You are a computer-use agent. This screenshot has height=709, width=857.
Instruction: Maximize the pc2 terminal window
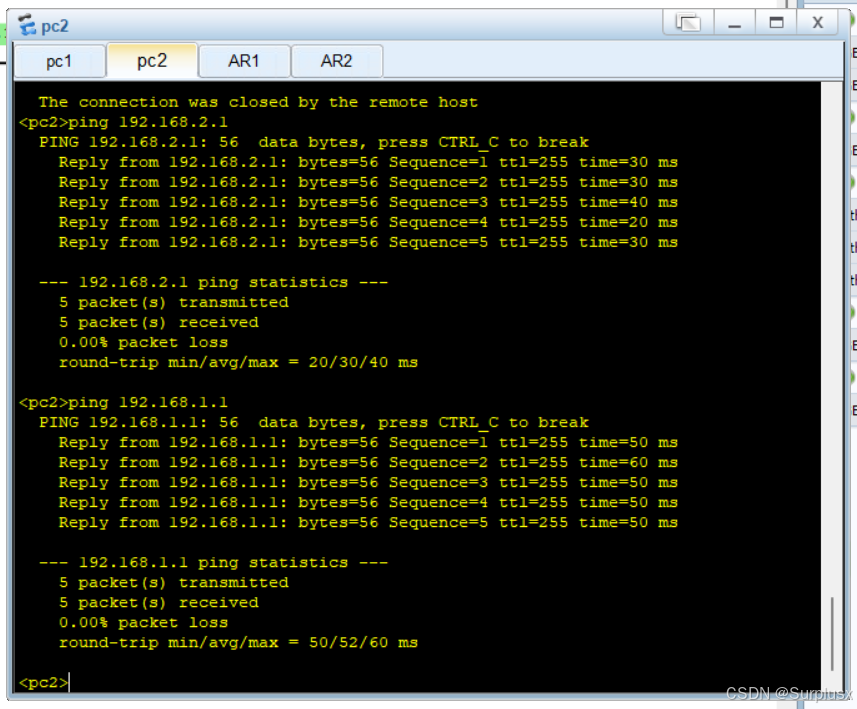[x=776, y=23]
